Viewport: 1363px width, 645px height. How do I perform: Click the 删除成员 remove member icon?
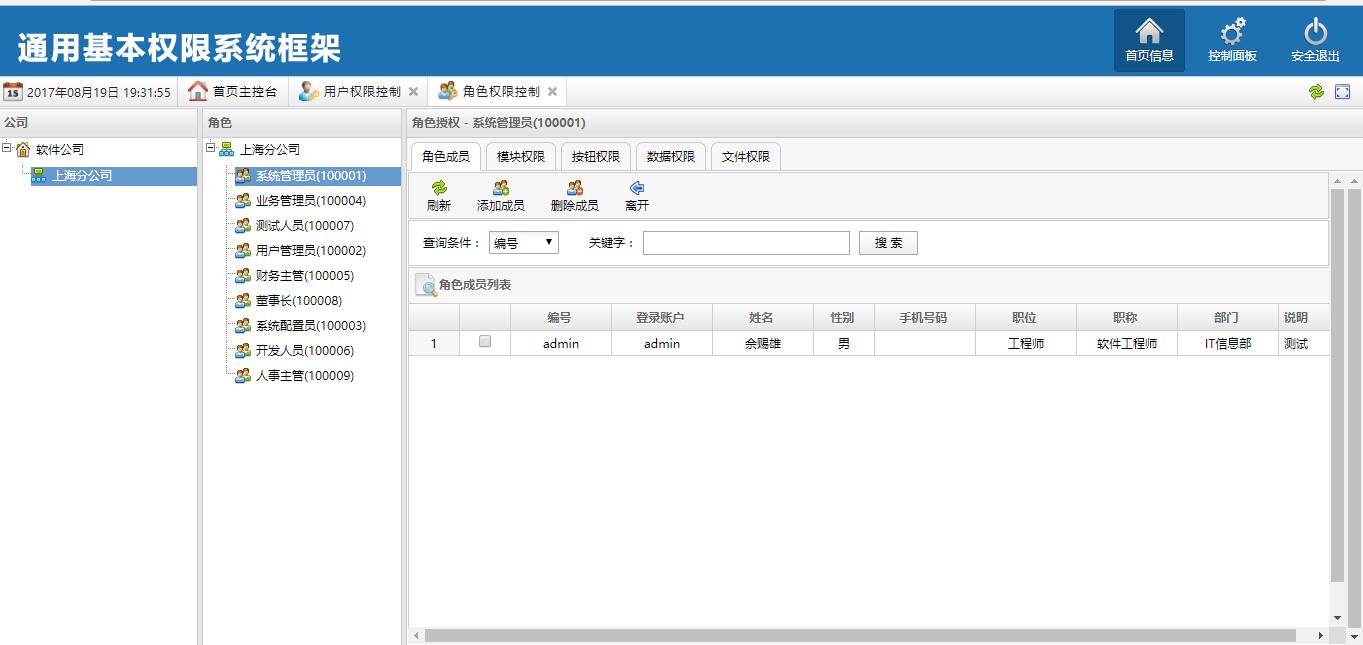(574, 188)
